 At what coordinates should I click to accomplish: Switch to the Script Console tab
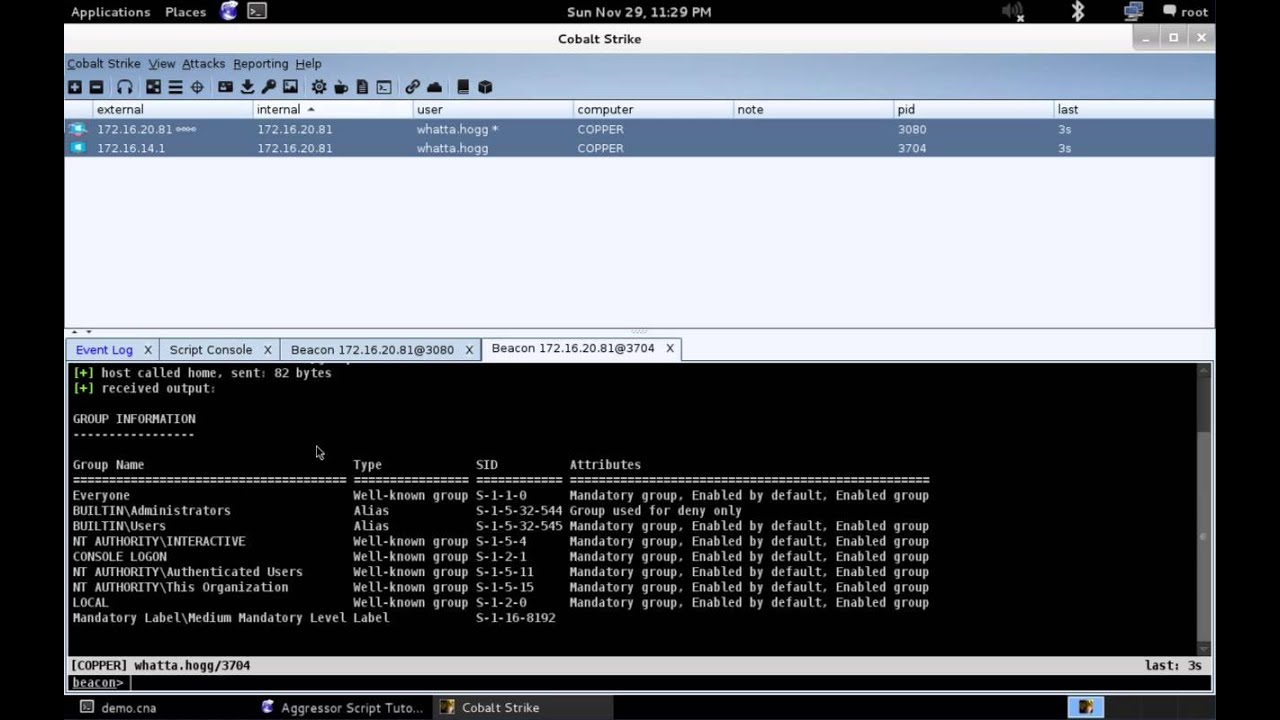[x=211, y=350]
